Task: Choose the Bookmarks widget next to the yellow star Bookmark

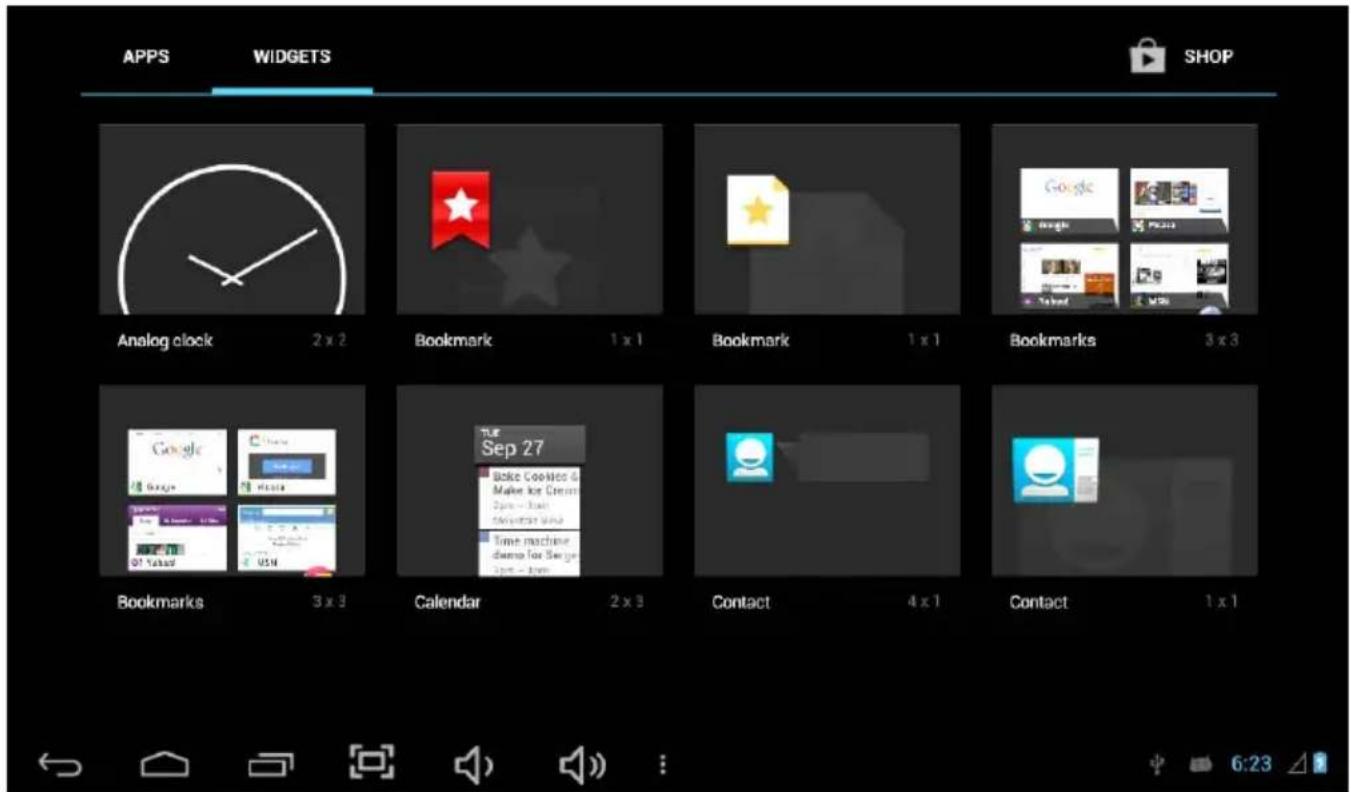Action: click(1124, 219)
